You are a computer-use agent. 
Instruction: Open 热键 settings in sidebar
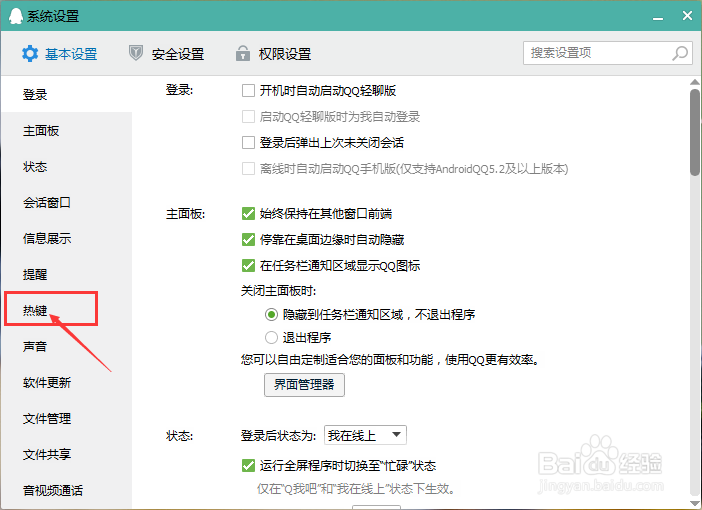coord(67,310)
